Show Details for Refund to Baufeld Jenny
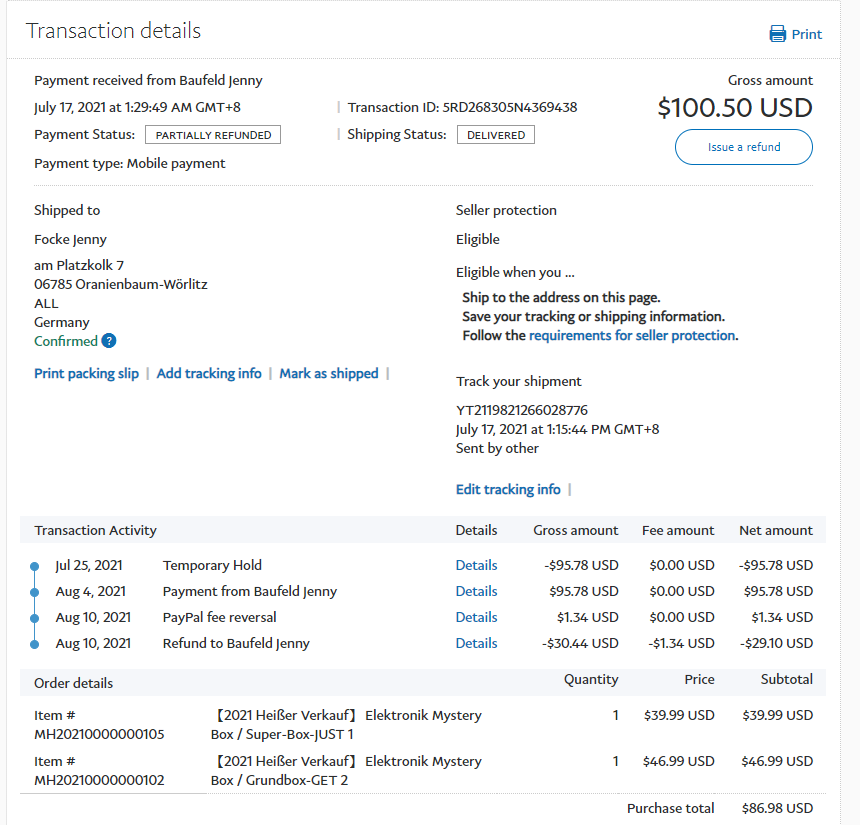Image resolution: width=860 pixels, height=825 pixels. pos(476,643)
